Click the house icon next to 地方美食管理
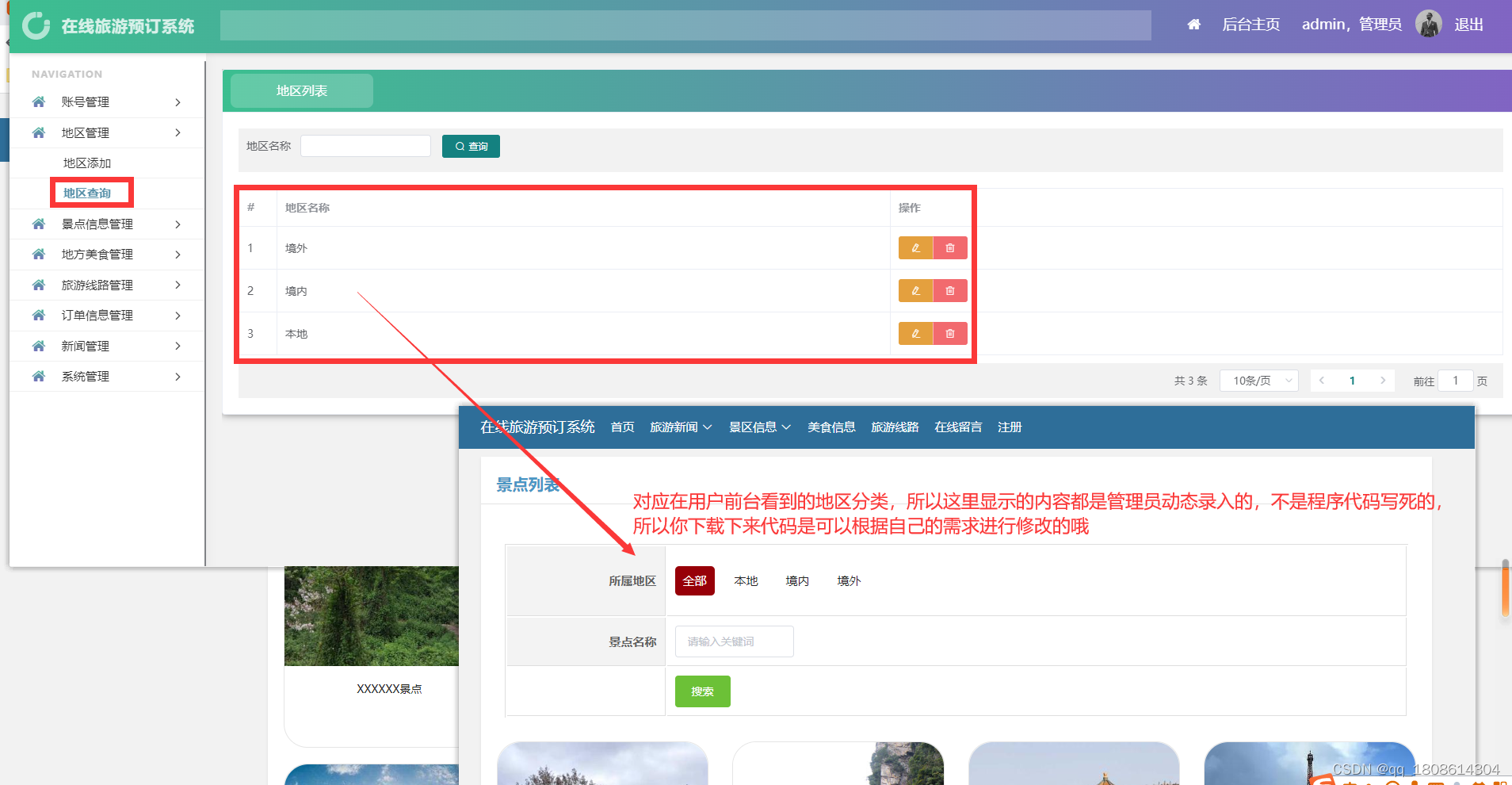Image resolution: width=1512 pixels, height=785 pixels. coord(38,254)
